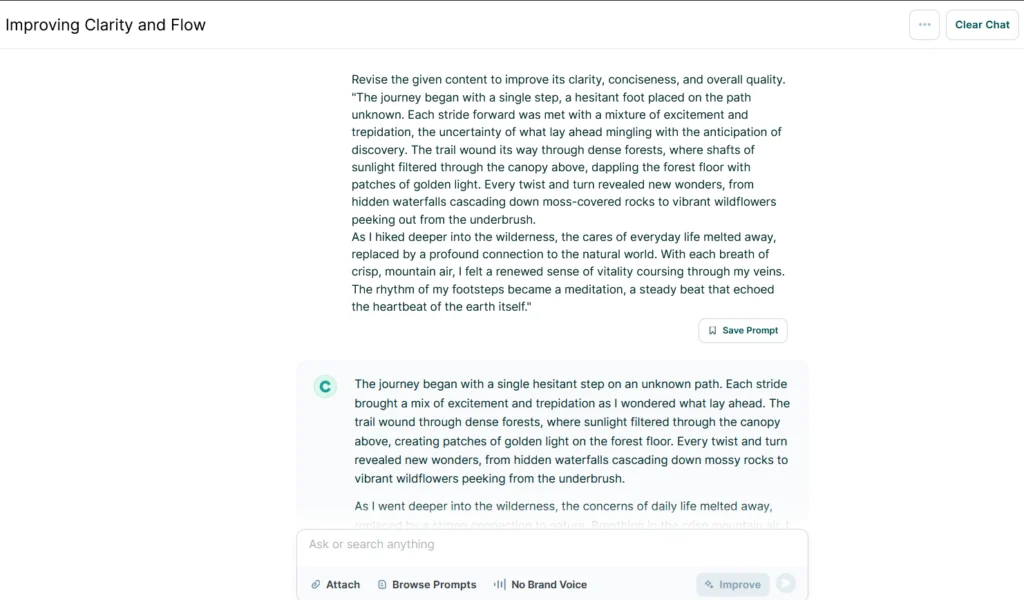Expand the No Brand Voice selector
The image size is (1024, 600).
(x=549, y=585)
